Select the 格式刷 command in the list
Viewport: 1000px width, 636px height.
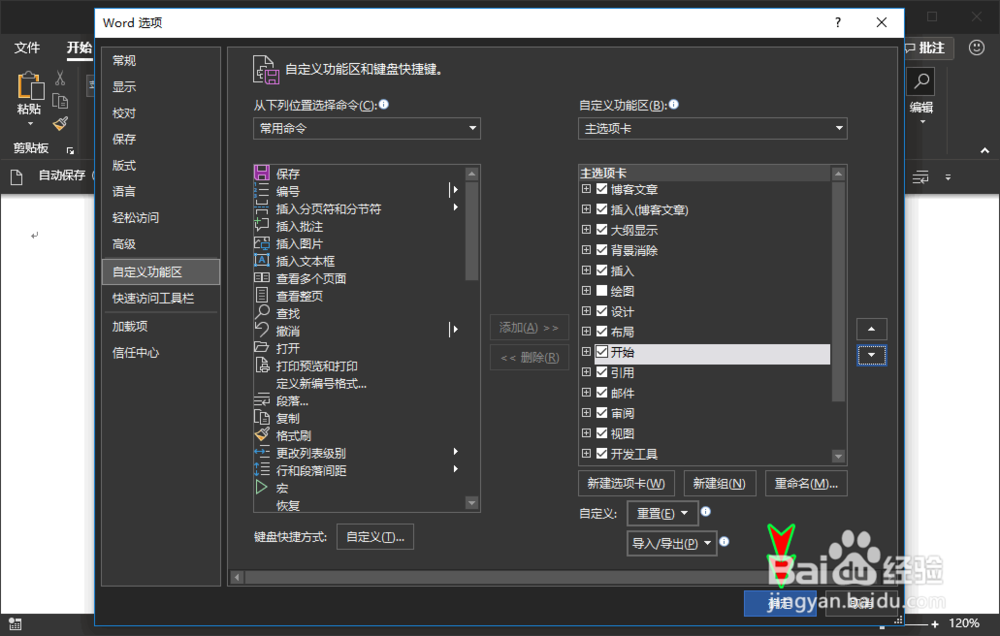tap(263, 432)
